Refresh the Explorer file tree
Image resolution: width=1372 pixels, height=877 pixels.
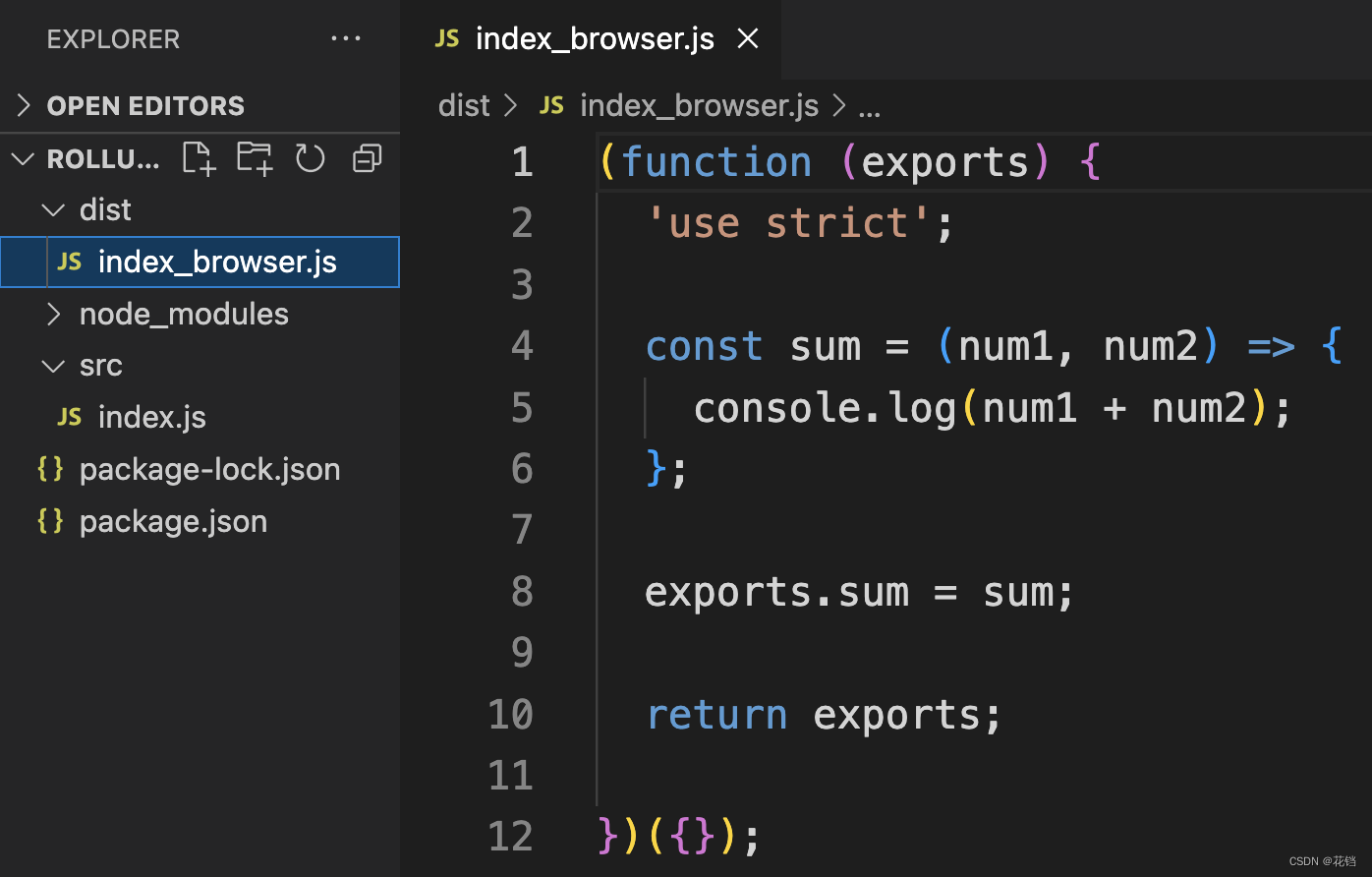[x=311, y=158]
